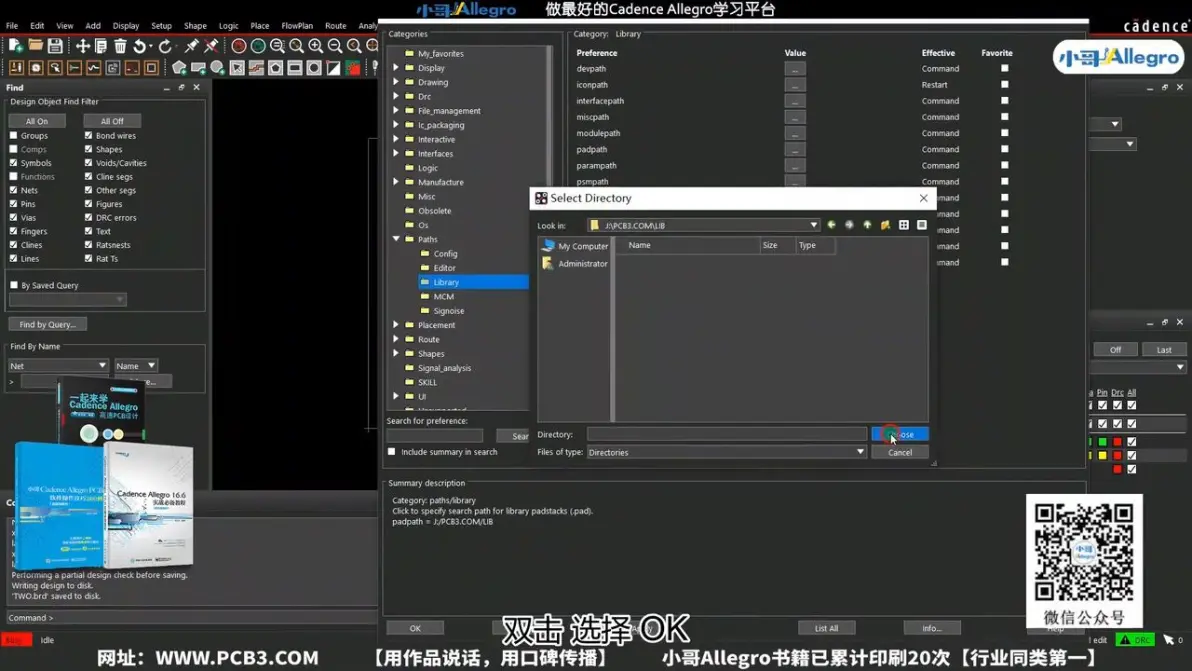Click the Delete trash can toolbar icon
The height and width of the screenshot is (671, 1192).
[120, 46]
